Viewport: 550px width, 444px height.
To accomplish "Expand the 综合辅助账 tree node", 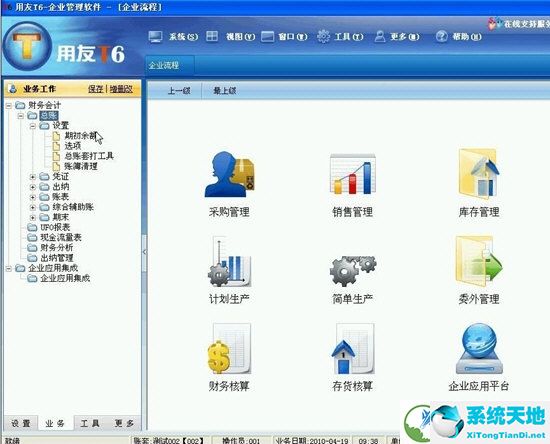I will coord(33,207).
